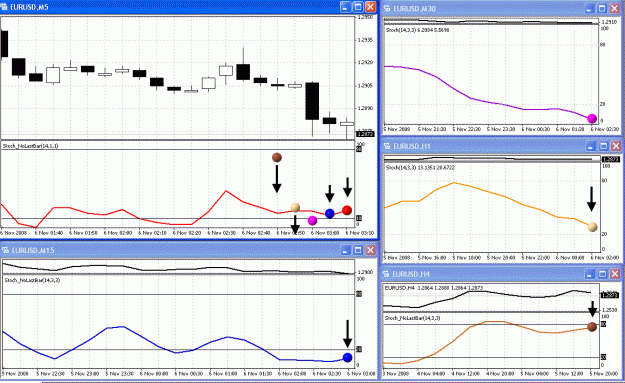Image resolution: width=625 pixels, height=383 pixels.
Task: Click the 5 Nov 22:30 time label in the M30 chart
Action: pos(466,130)
